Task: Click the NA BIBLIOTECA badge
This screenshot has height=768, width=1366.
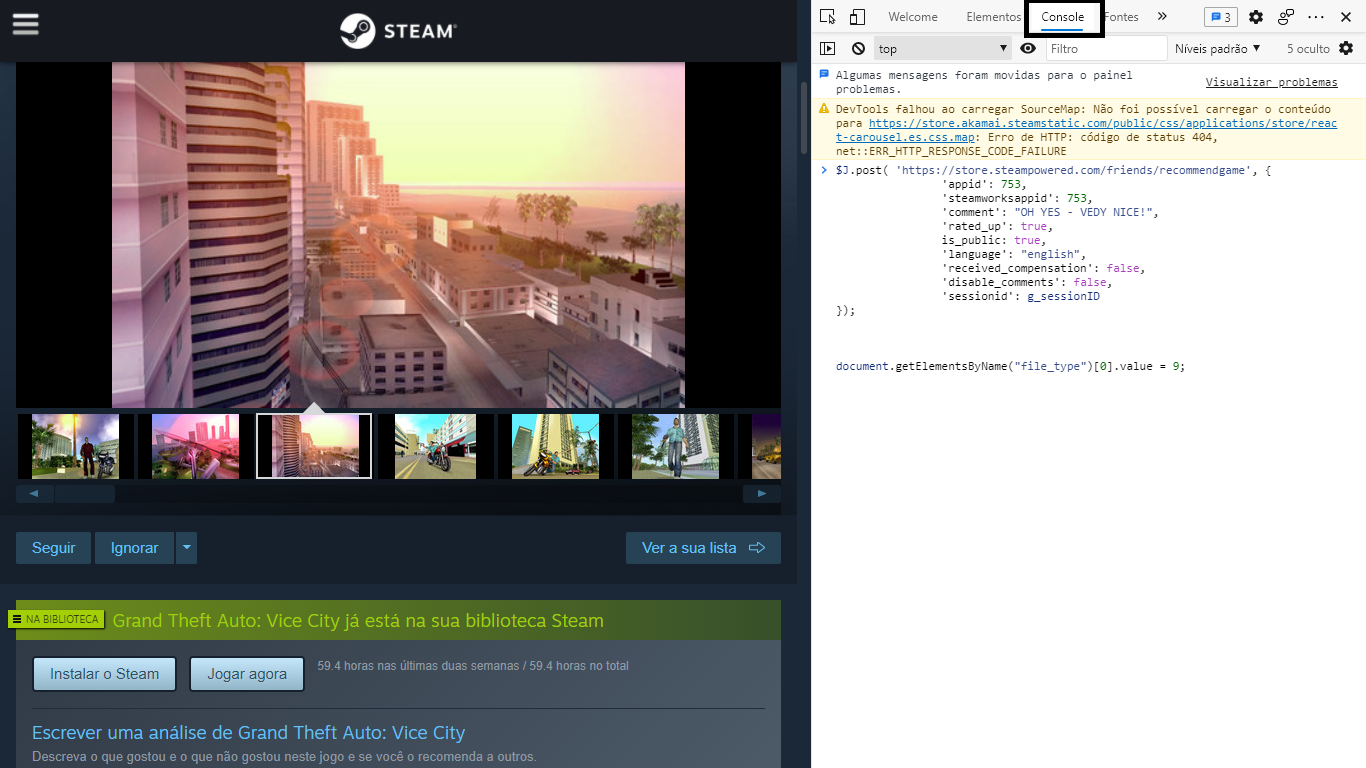Action: (x=56, y=619)
